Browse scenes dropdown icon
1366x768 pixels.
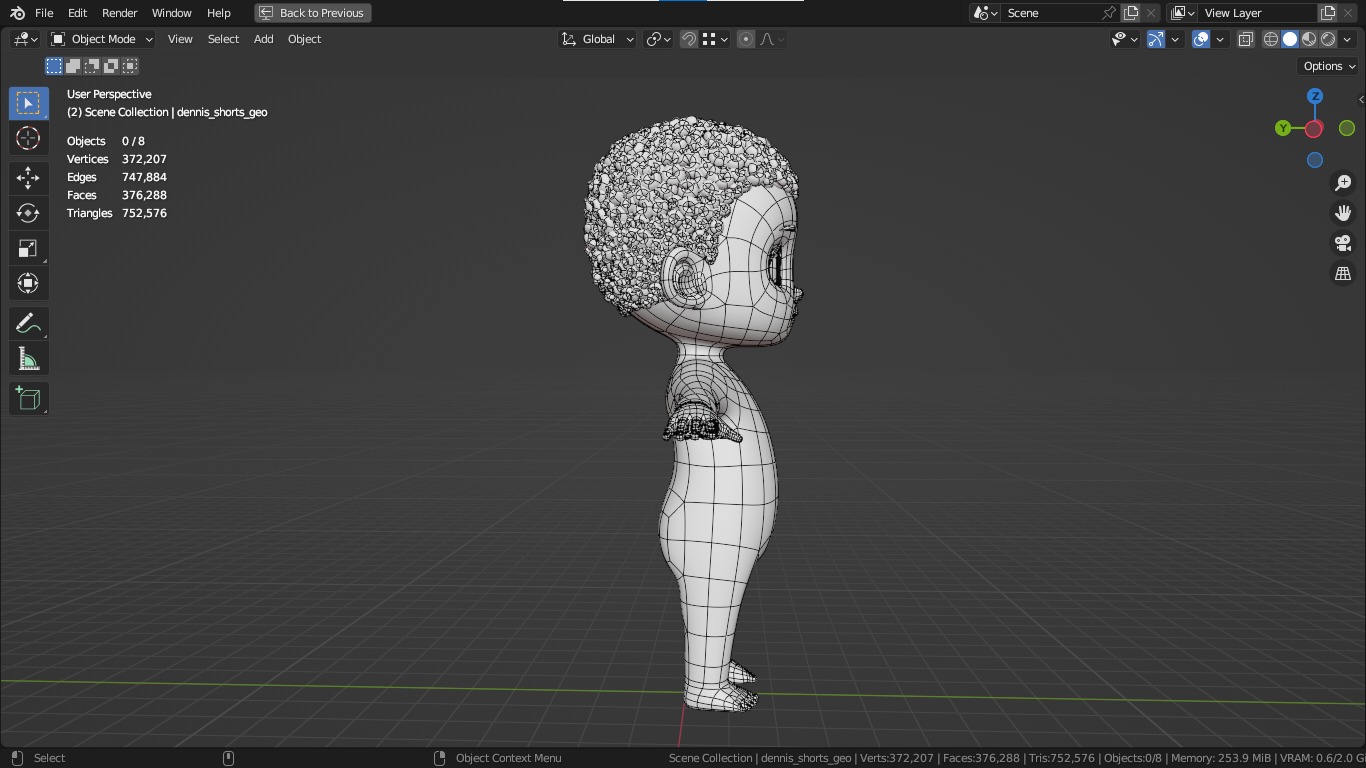point(985,13)
